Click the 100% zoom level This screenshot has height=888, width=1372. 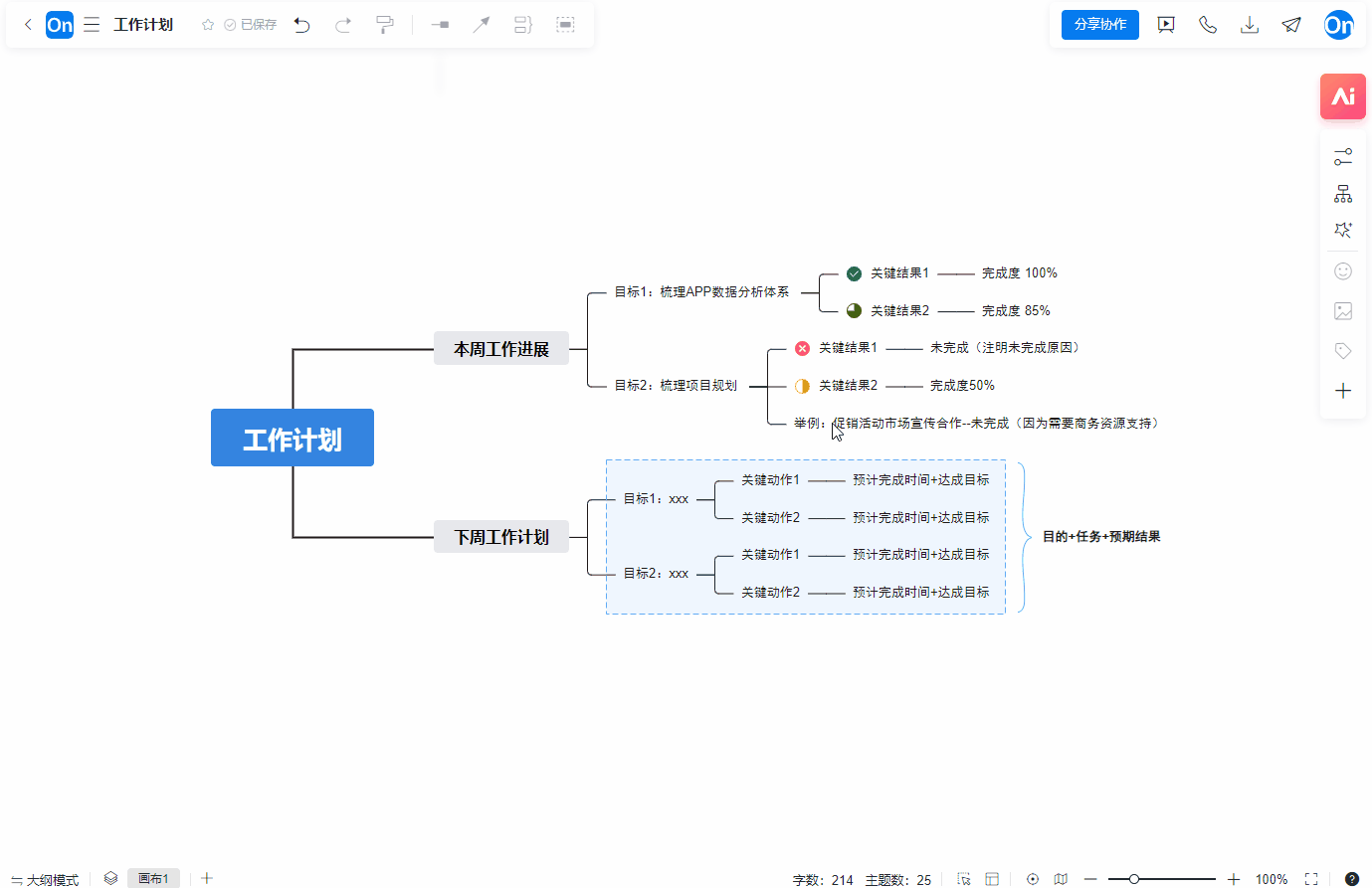(x=1272, y=880)
